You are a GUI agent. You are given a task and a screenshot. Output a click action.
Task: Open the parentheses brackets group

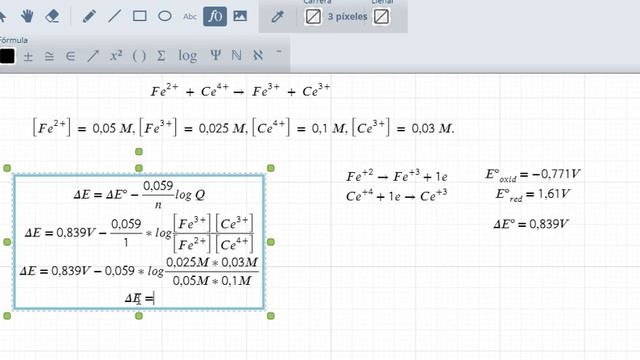[139, 56]
